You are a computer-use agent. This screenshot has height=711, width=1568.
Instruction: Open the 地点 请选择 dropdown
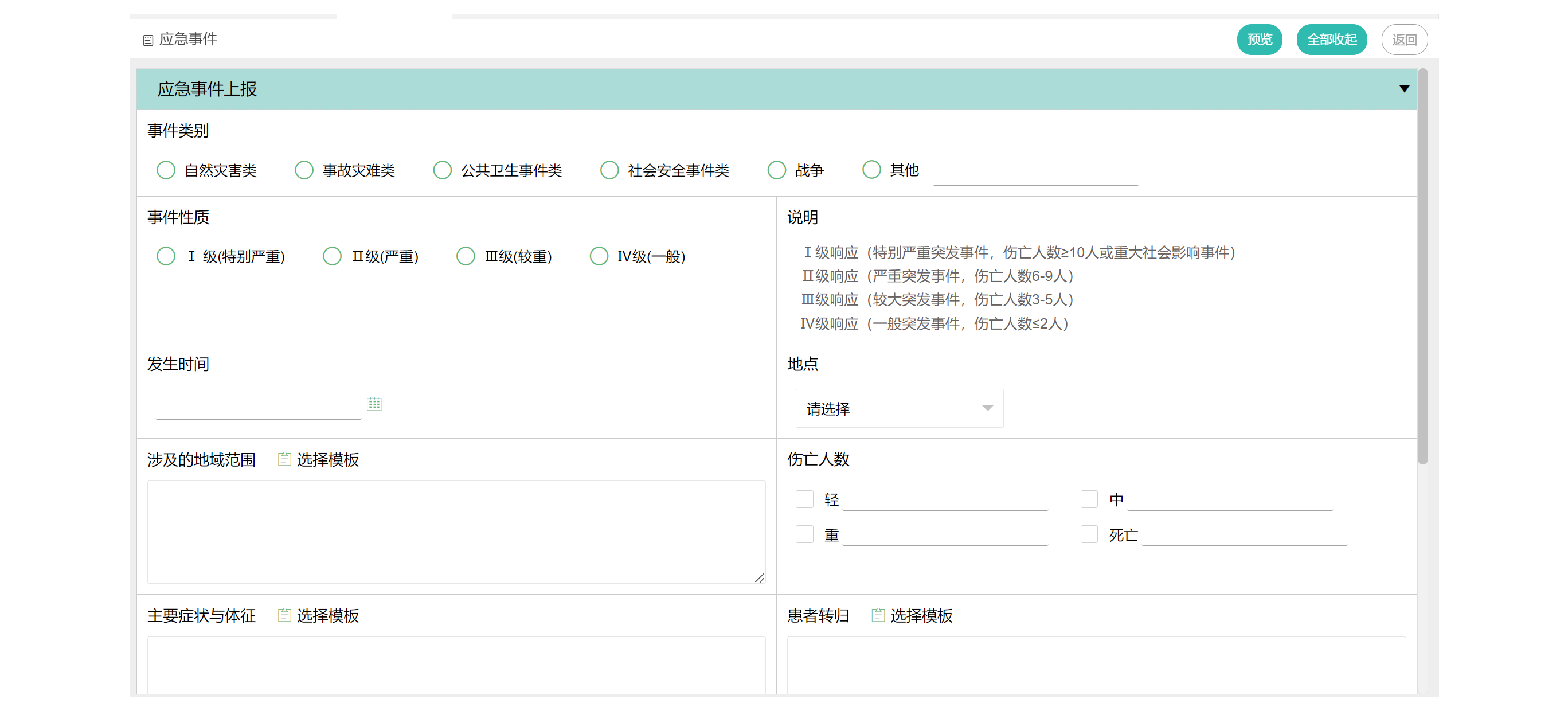898,408
